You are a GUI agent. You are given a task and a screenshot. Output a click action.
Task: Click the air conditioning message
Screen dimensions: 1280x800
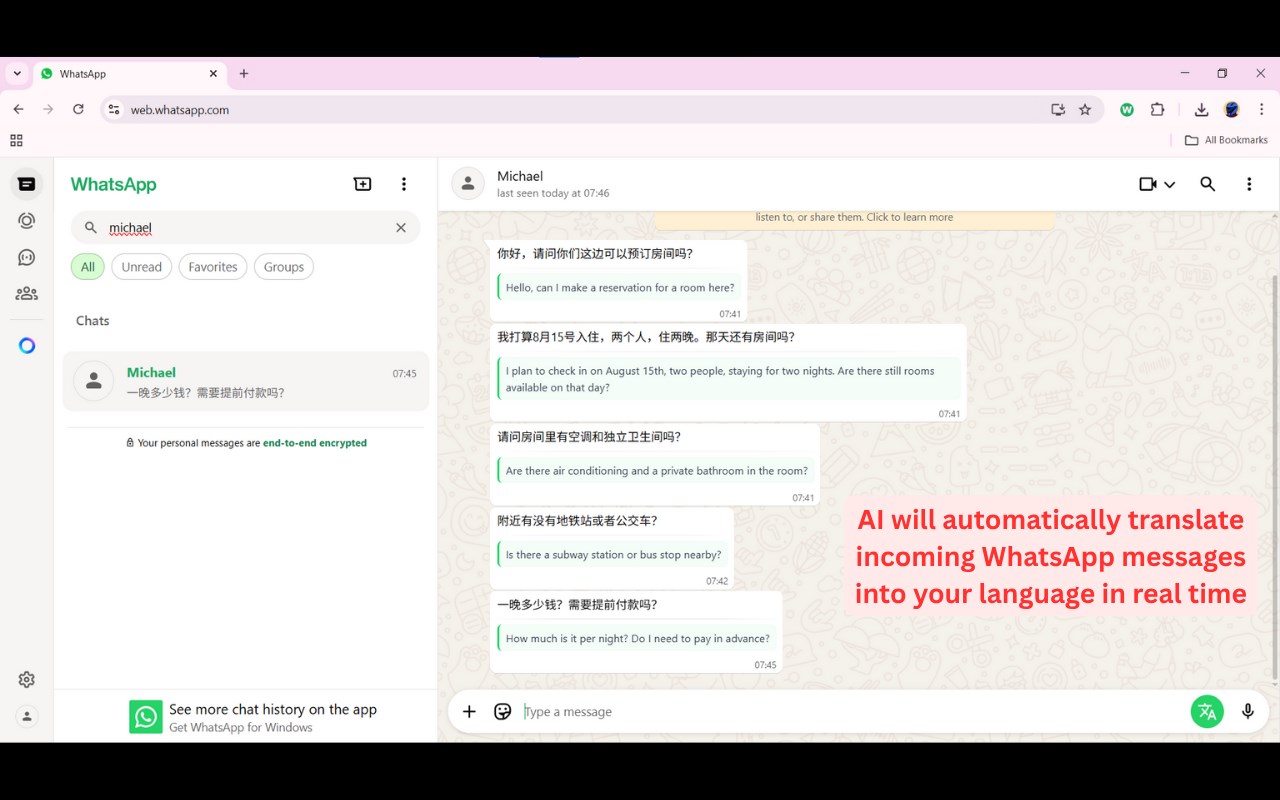pos(655,465)
